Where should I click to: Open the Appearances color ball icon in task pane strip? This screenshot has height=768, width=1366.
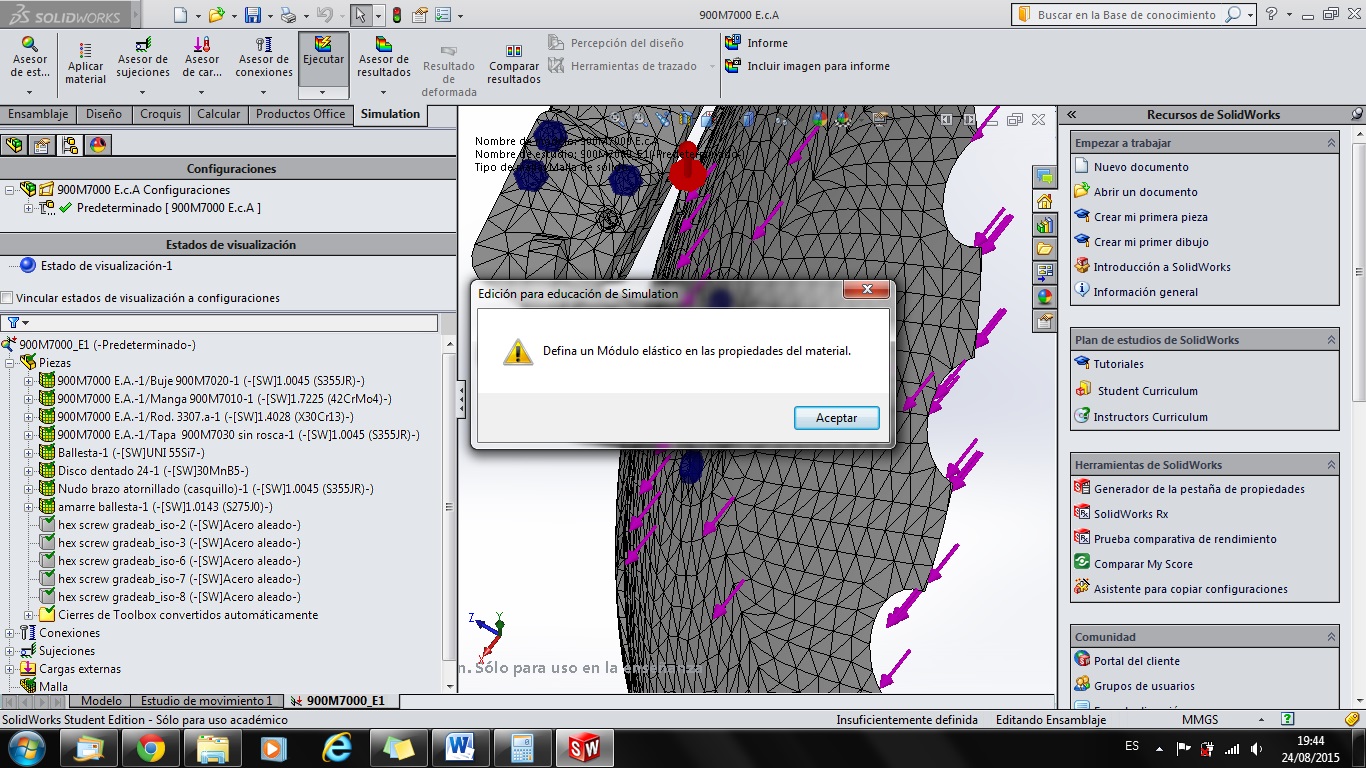coord(1045,296)
